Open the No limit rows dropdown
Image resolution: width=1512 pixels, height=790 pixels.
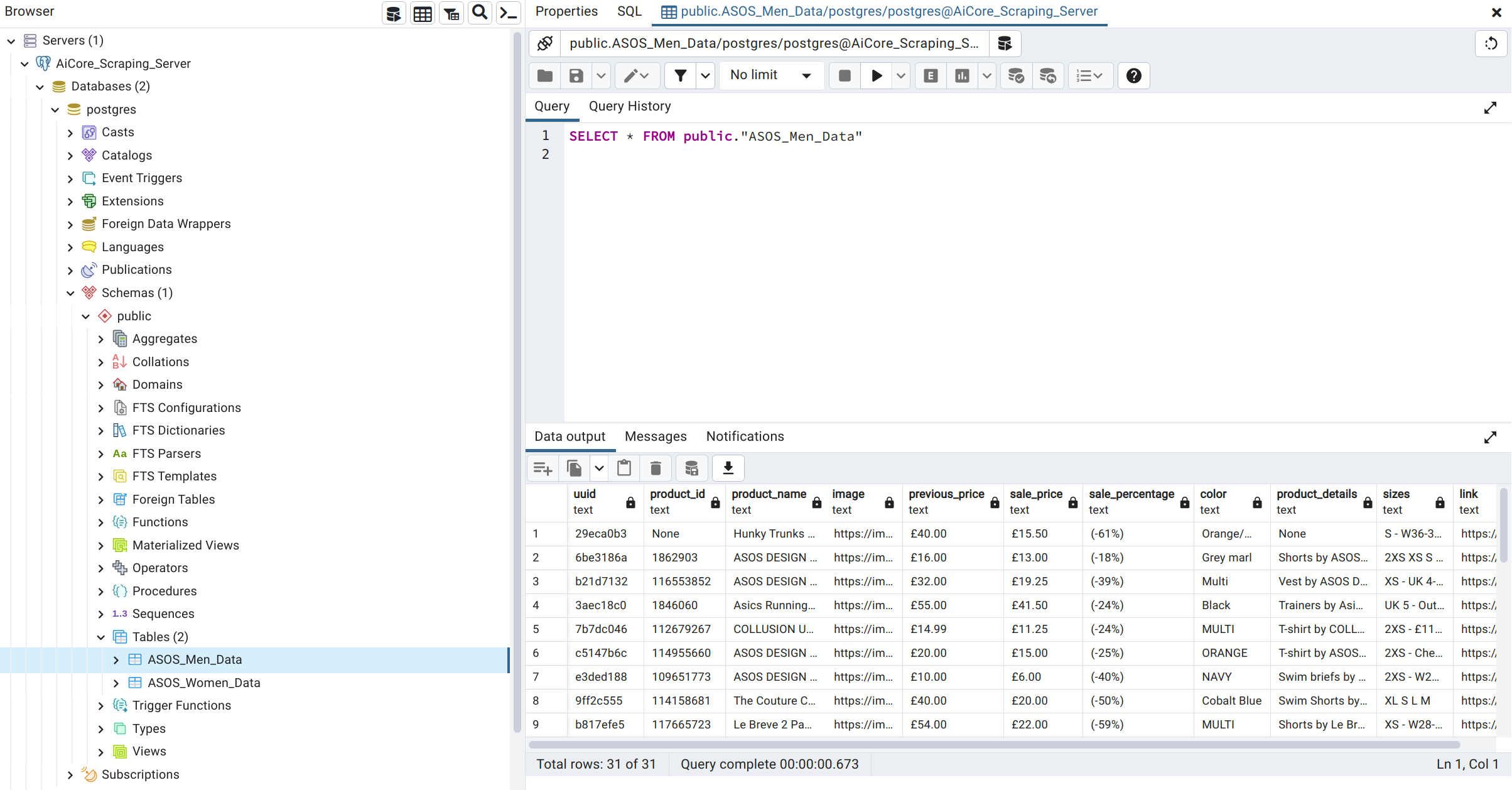coord(772,76)
